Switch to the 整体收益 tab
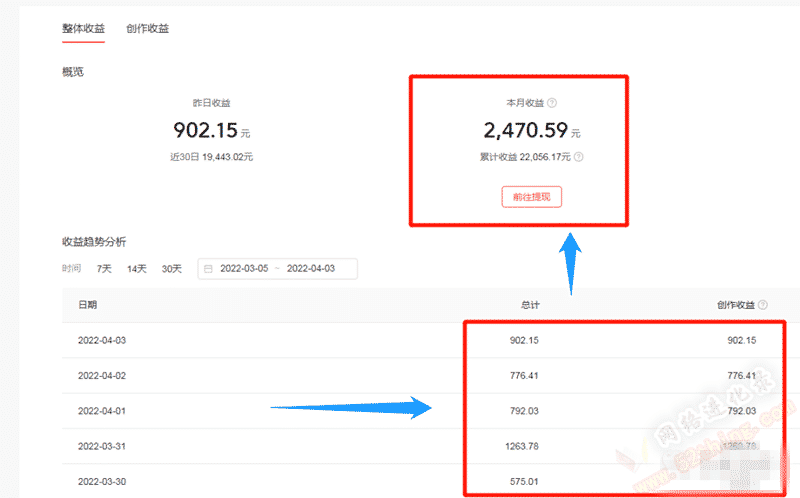 click(83, 29)
